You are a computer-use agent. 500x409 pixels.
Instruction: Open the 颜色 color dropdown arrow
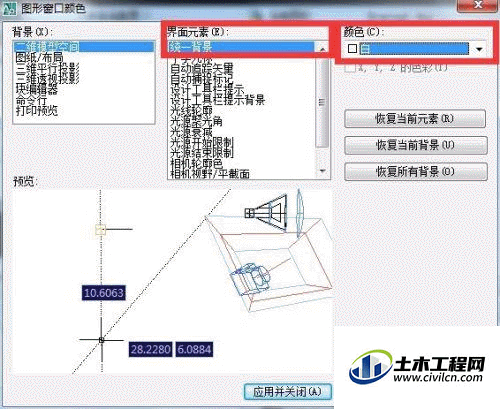click(479, 49)
